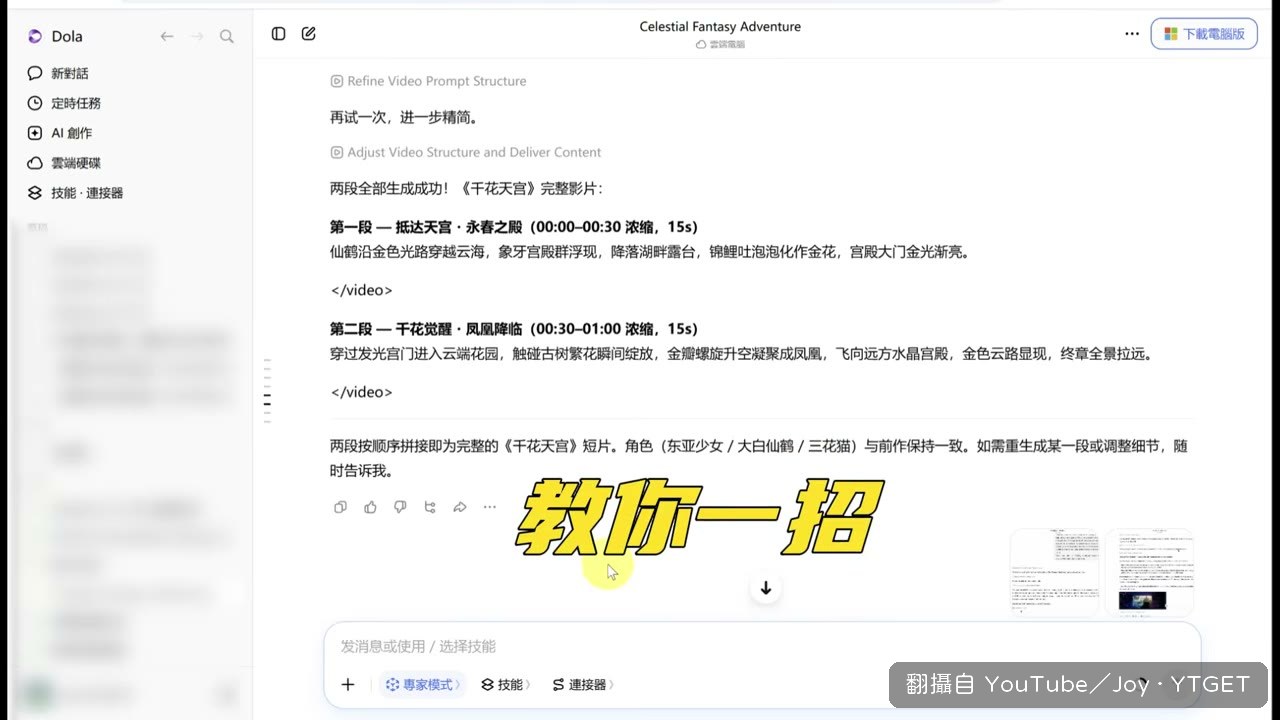Like the response with thumbs up
This screenshot has width=1280, height=720.
click(x=370, y=507)
